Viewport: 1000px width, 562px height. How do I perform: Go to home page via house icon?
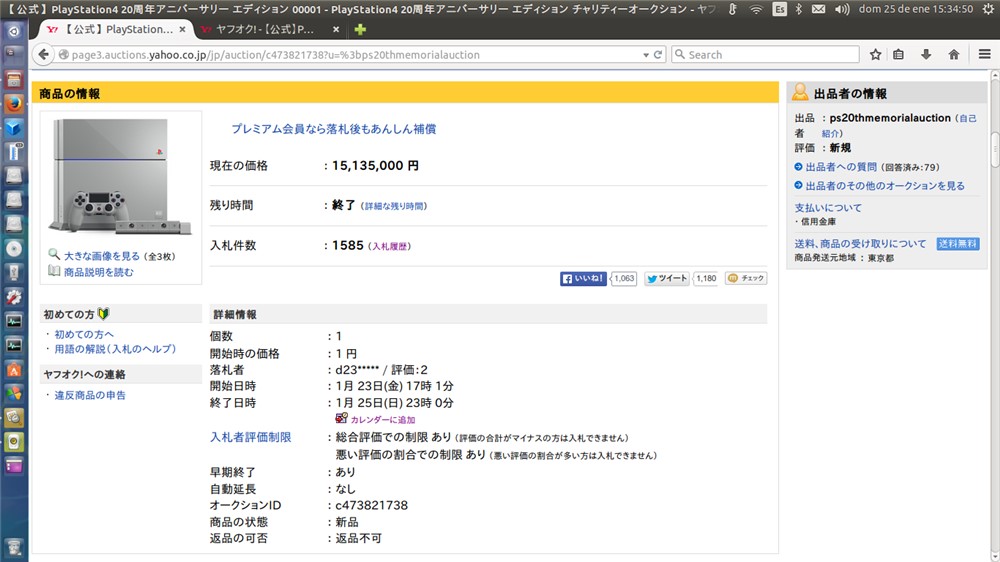point(953,55)
